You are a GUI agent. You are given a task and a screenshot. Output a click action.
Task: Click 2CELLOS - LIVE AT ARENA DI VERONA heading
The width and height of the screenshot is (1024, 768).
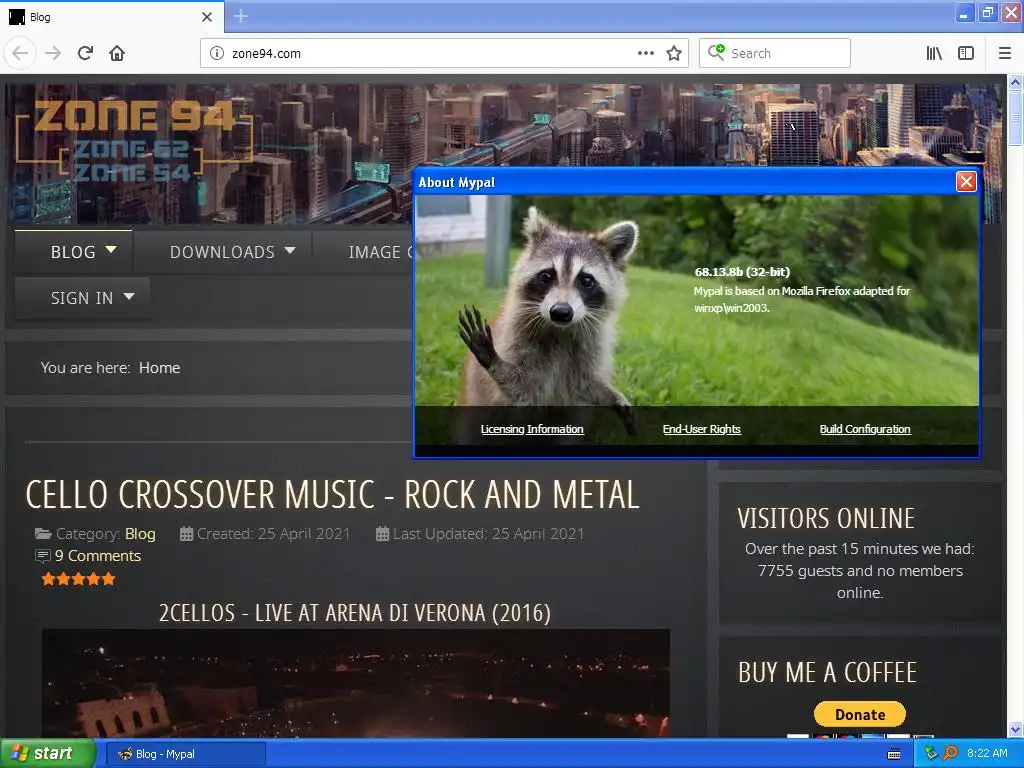coord(355,613)
